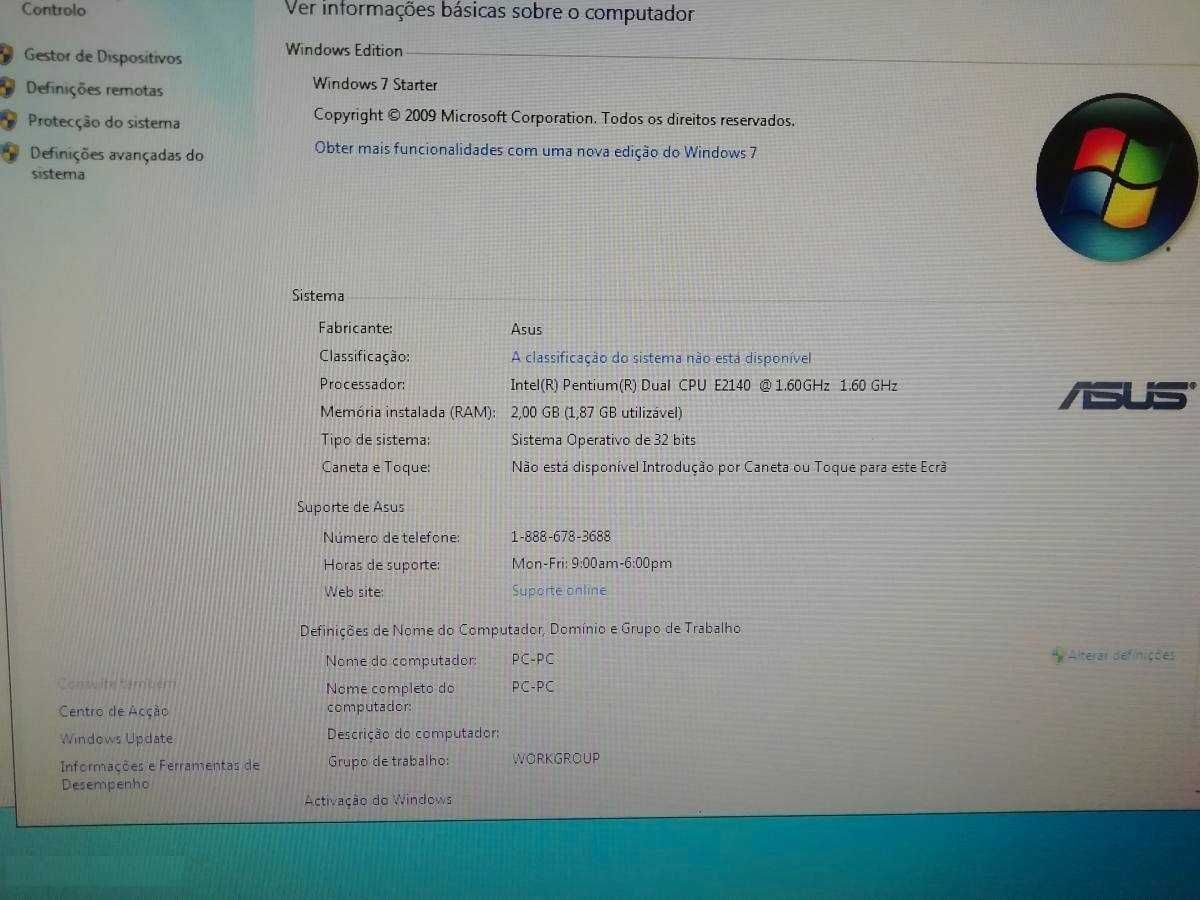Click 'Classificação:' label

[x=365, y=356]
